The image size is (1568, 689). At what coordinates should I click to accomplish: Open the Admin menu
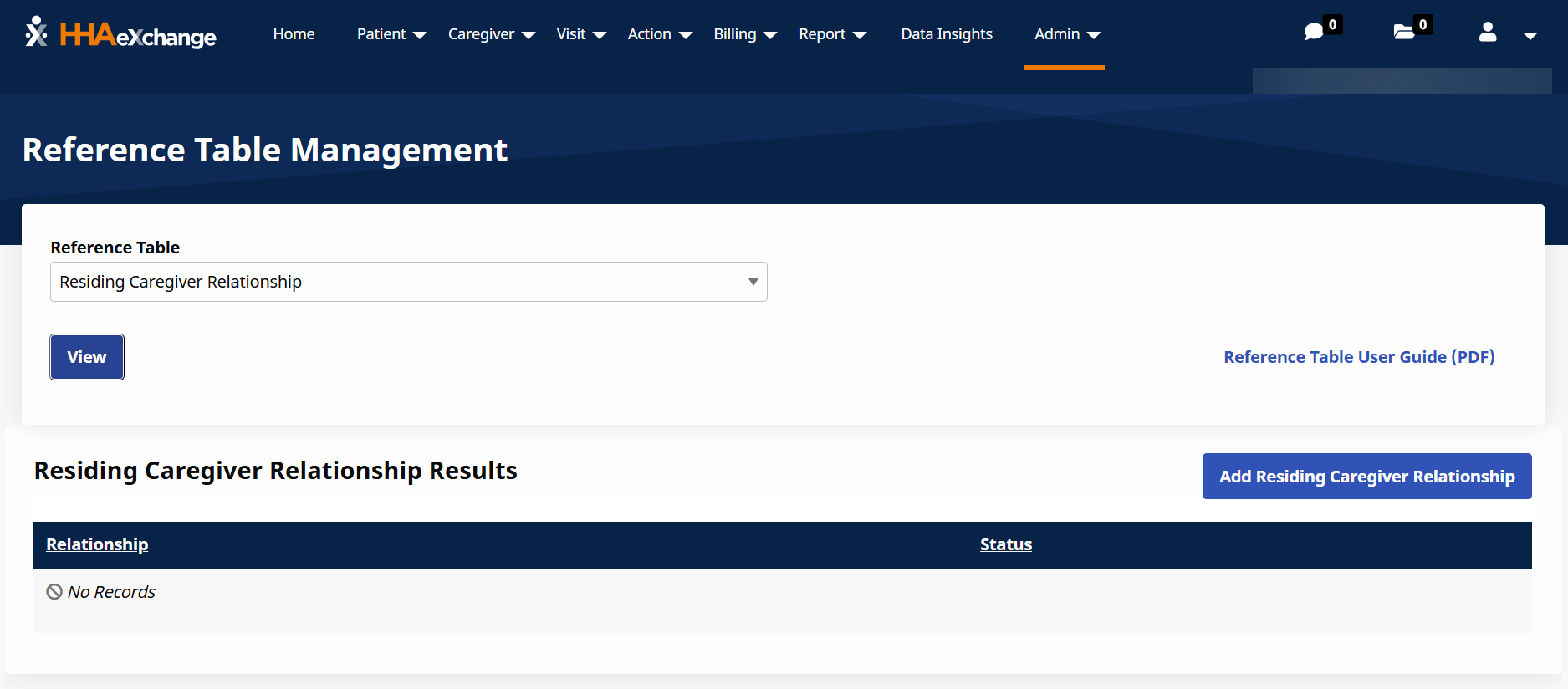click(x=1066, y=34)
